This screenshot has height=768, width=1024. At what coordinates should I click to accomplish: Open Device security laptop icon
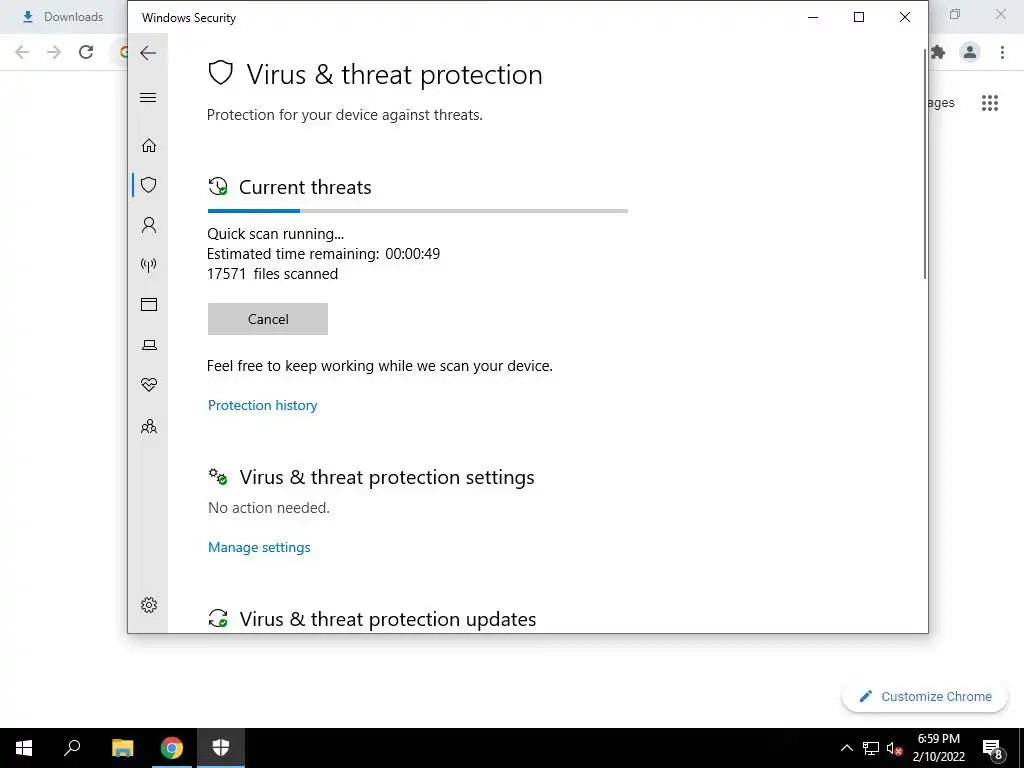click(x=149, y=345)
